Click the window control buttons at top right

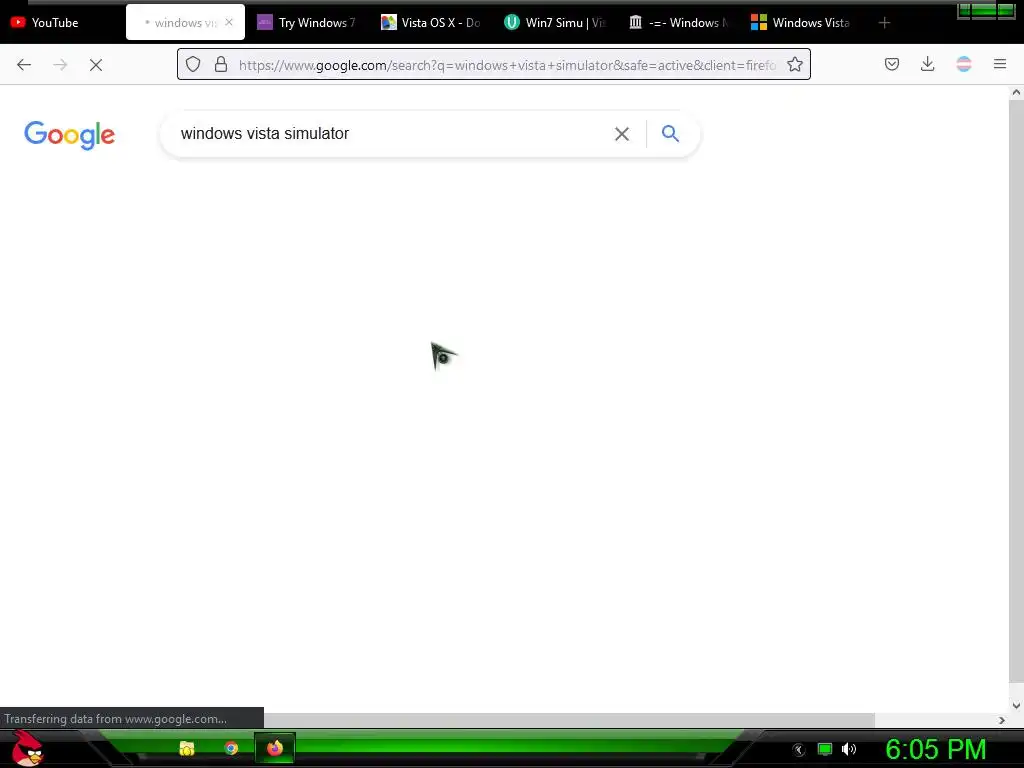[x=986, y=10]
